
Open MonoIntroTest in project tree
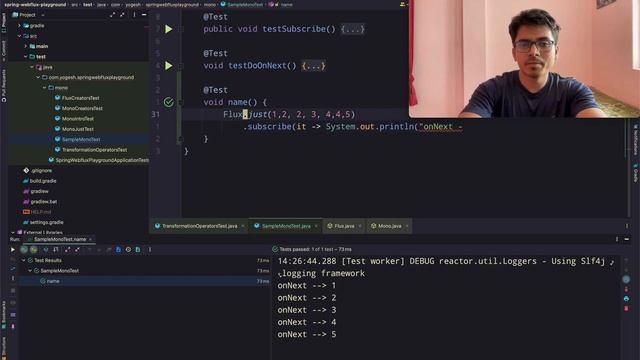pos(78,119)
